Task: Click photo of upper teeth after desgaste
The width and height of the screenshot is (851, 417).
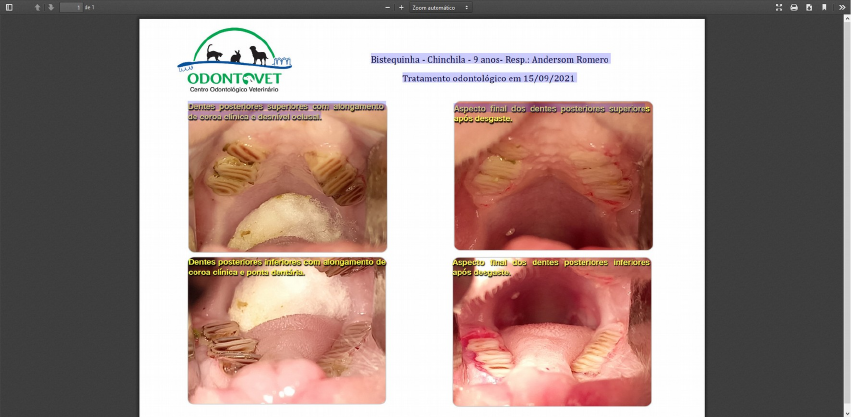Action: point(553,176)
